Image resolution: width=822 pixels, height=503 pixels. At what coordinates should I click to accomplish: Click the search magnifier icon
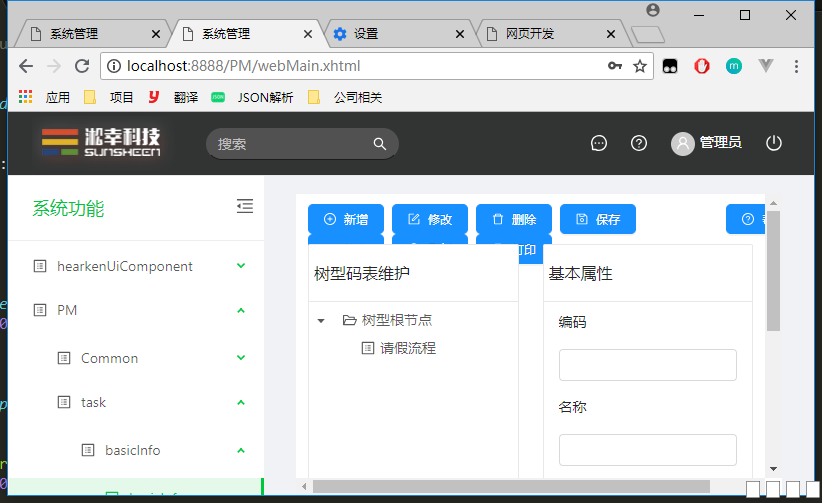380,144
